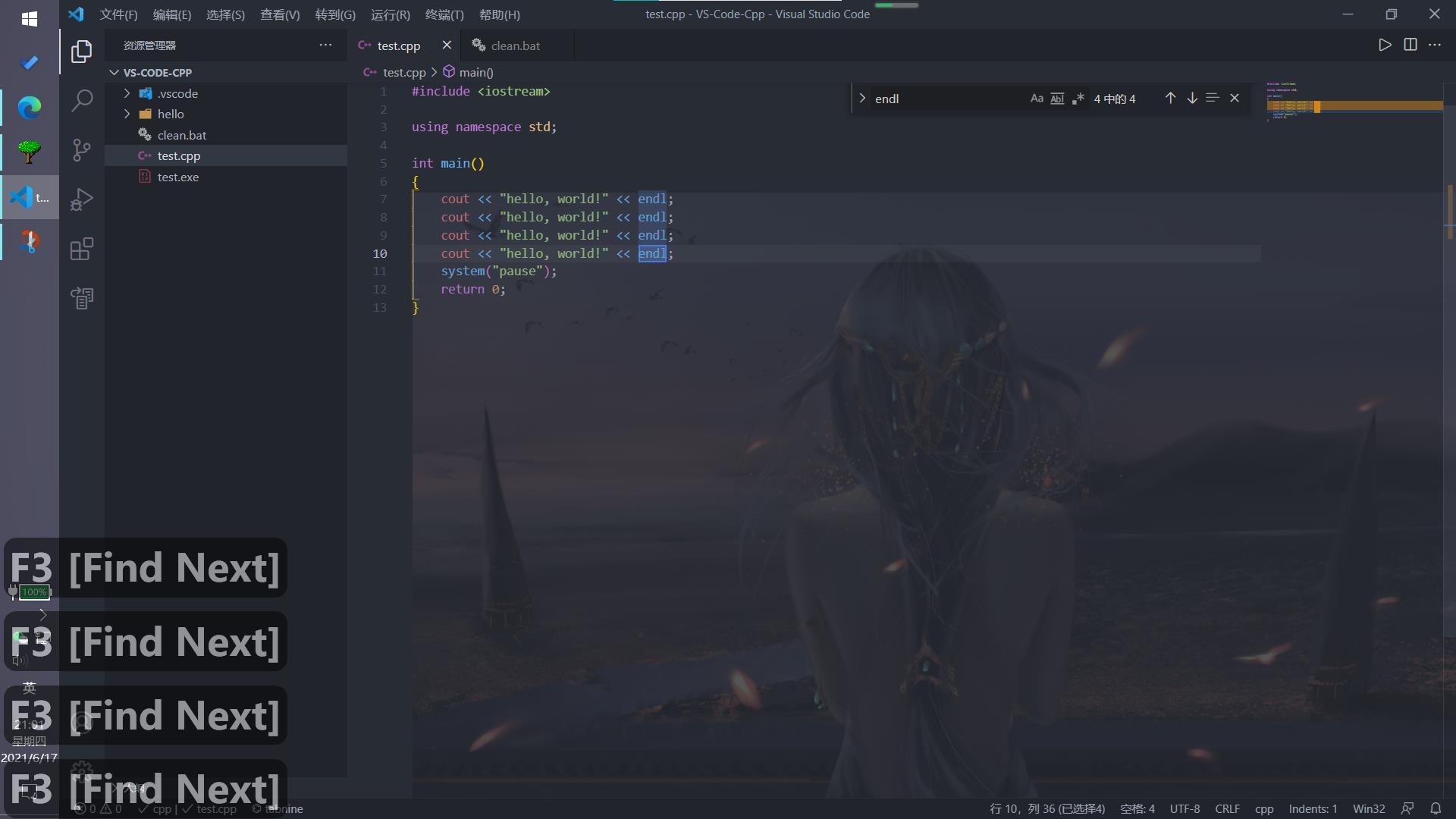Click the feedback icon in status bar
Viewport: 1456px width, 819px height.
[1407, 809]
